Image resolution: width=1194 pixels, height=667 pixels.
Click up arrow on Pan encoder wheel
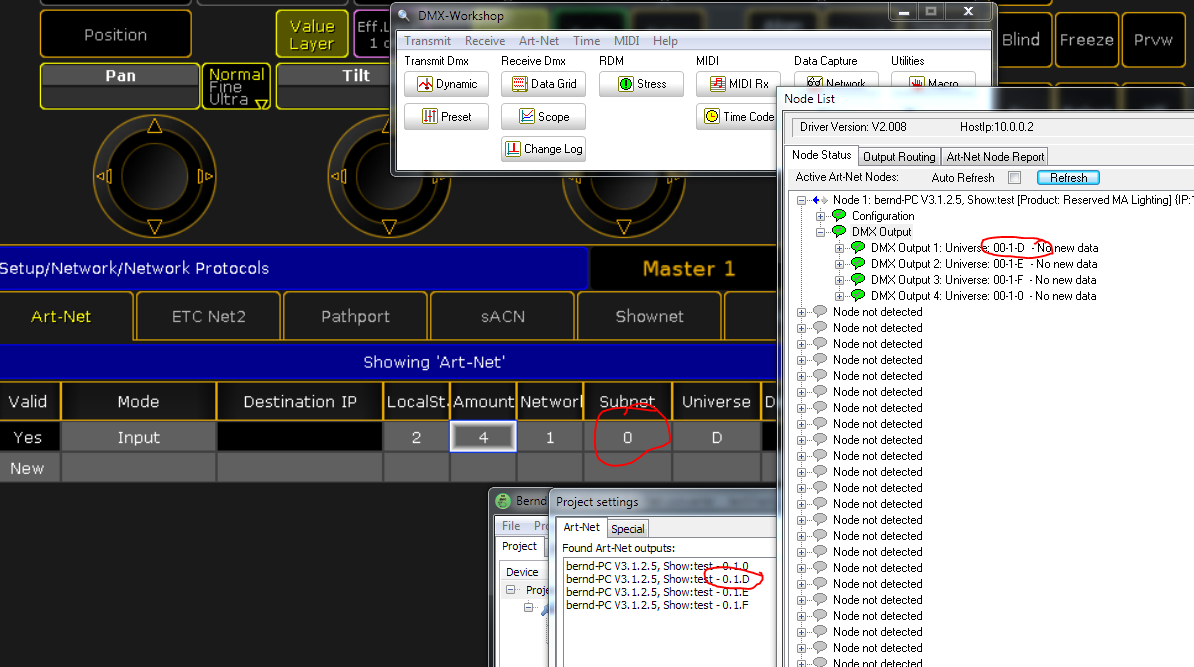click(154, 126)
